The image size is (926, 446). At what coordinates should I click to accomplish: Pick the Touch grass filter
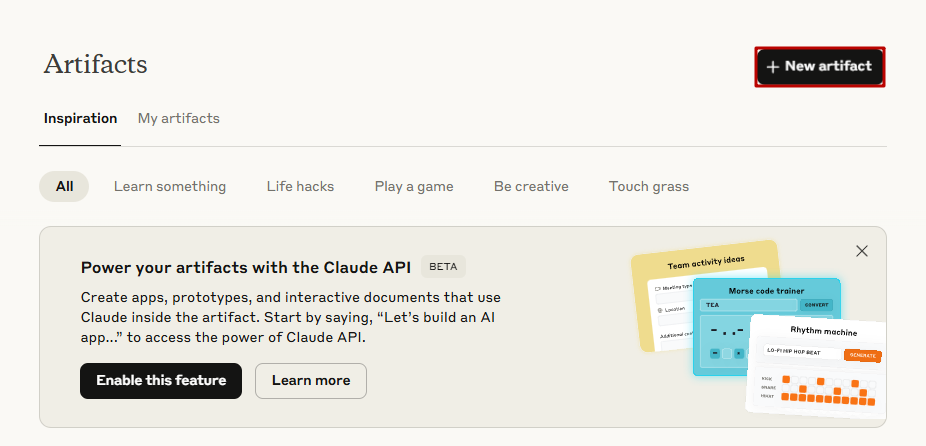[648, 187]
